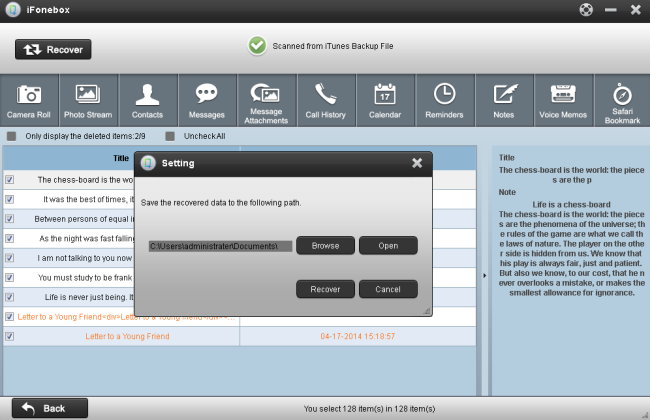Close the Setting dialog with X

click(x=417, y=163)
